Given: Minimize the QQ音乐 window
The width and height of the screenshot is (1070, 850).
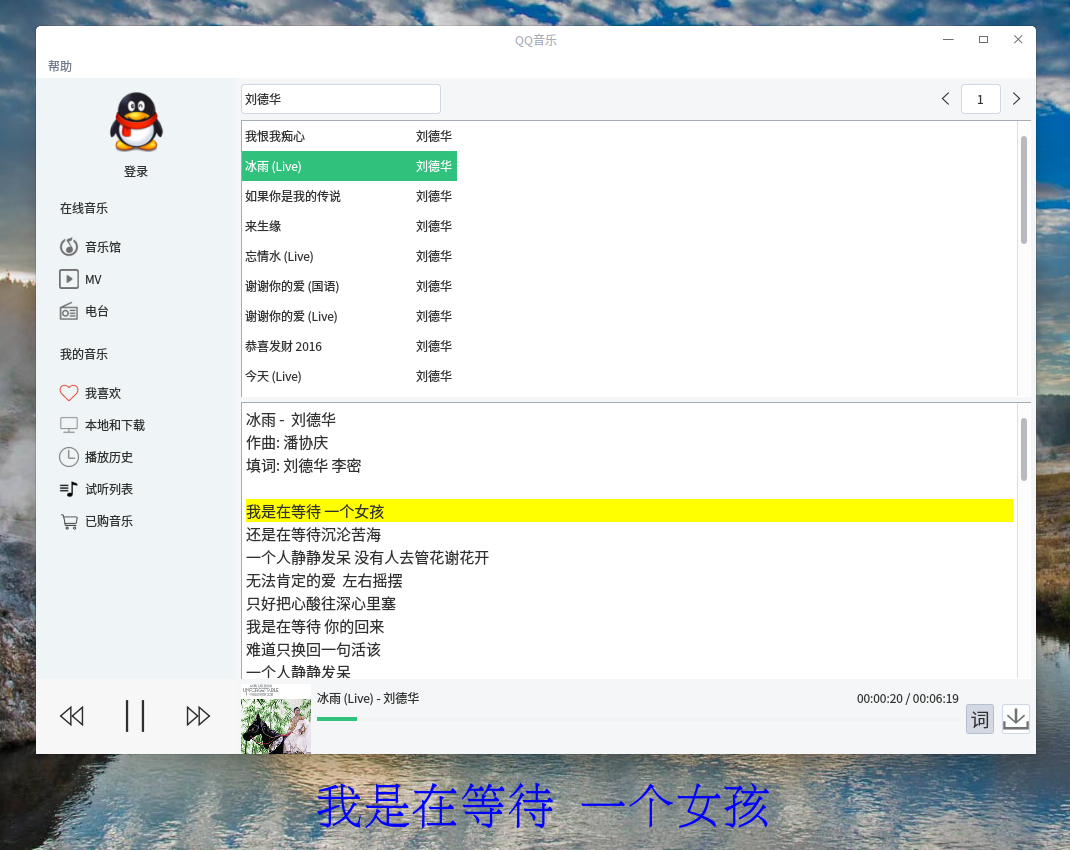Looking at the screenshot, I should [948, 40].
